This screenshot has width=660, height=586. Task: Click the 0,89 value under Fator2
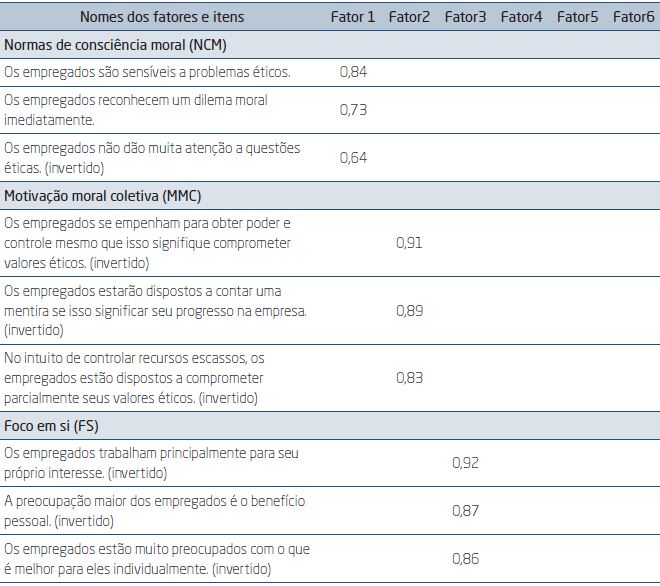tap(410, 310)
